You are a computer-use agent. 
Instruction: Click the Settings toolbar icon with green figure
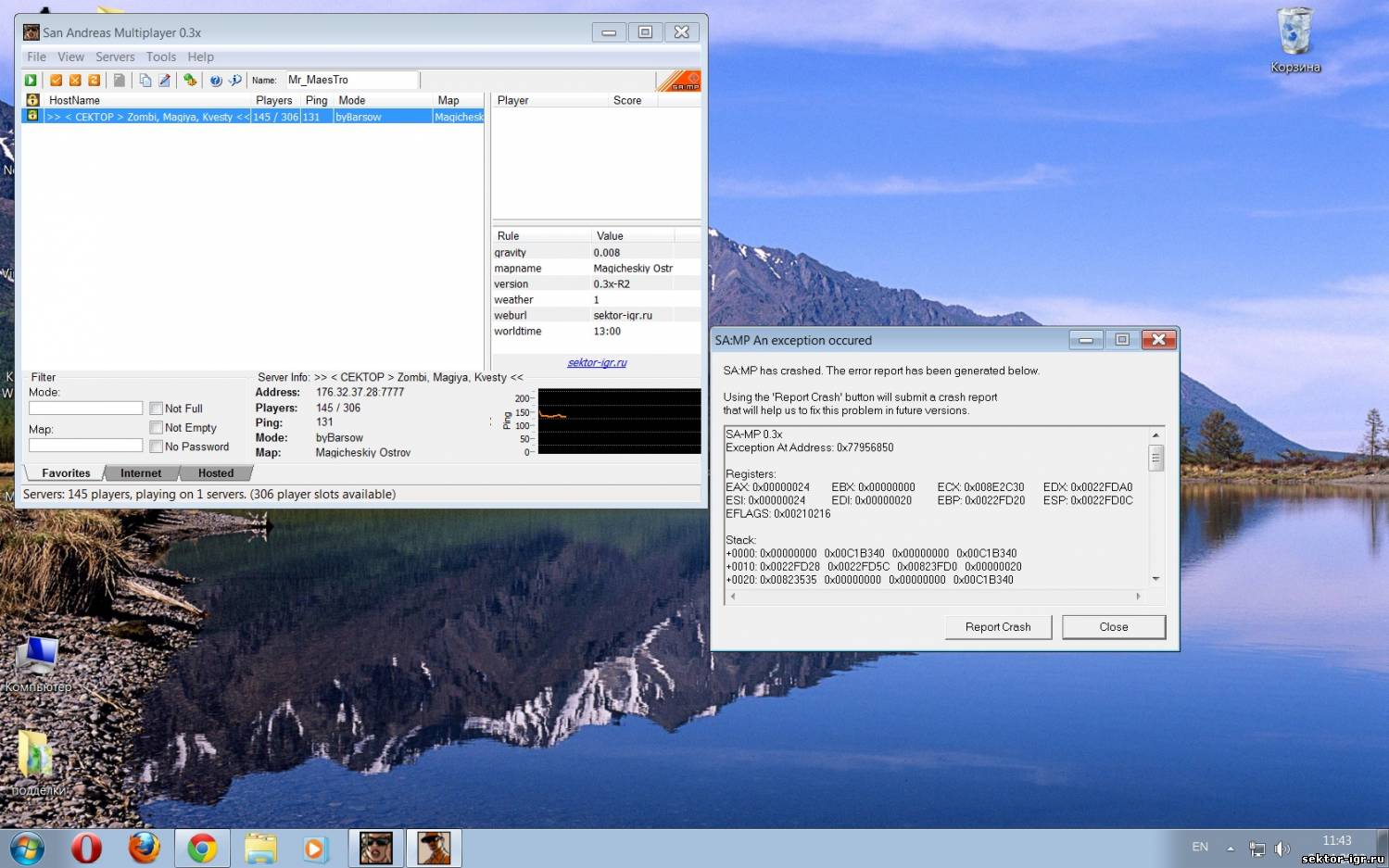click(x=190, y=81)
